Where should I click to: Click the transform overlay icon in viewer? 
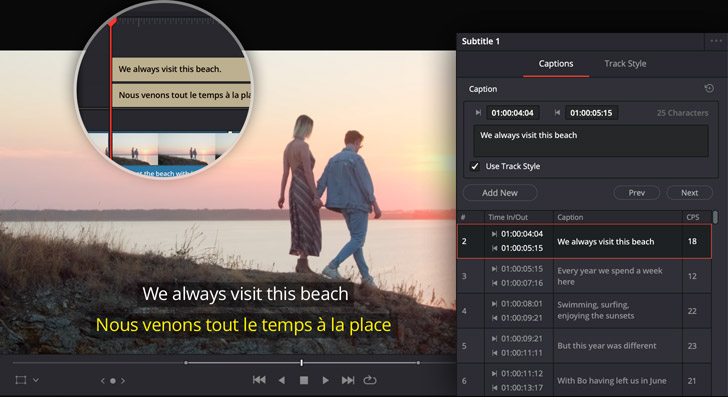20,380
